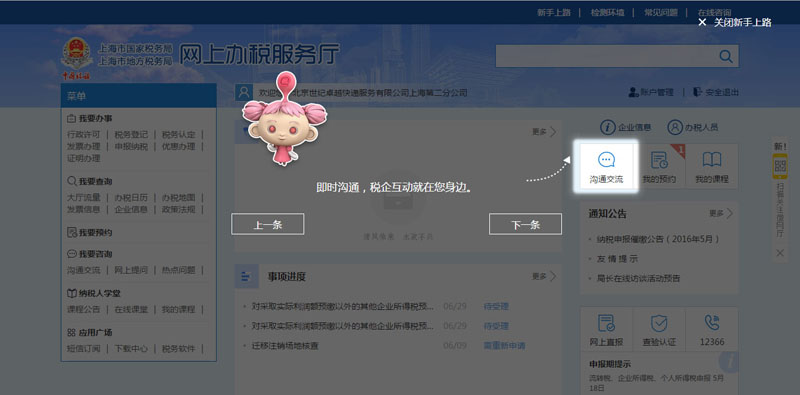Close the QR code side panel
Image resolution: width=800 pixels, height=395 pixels.
click(x=780, y=253)
